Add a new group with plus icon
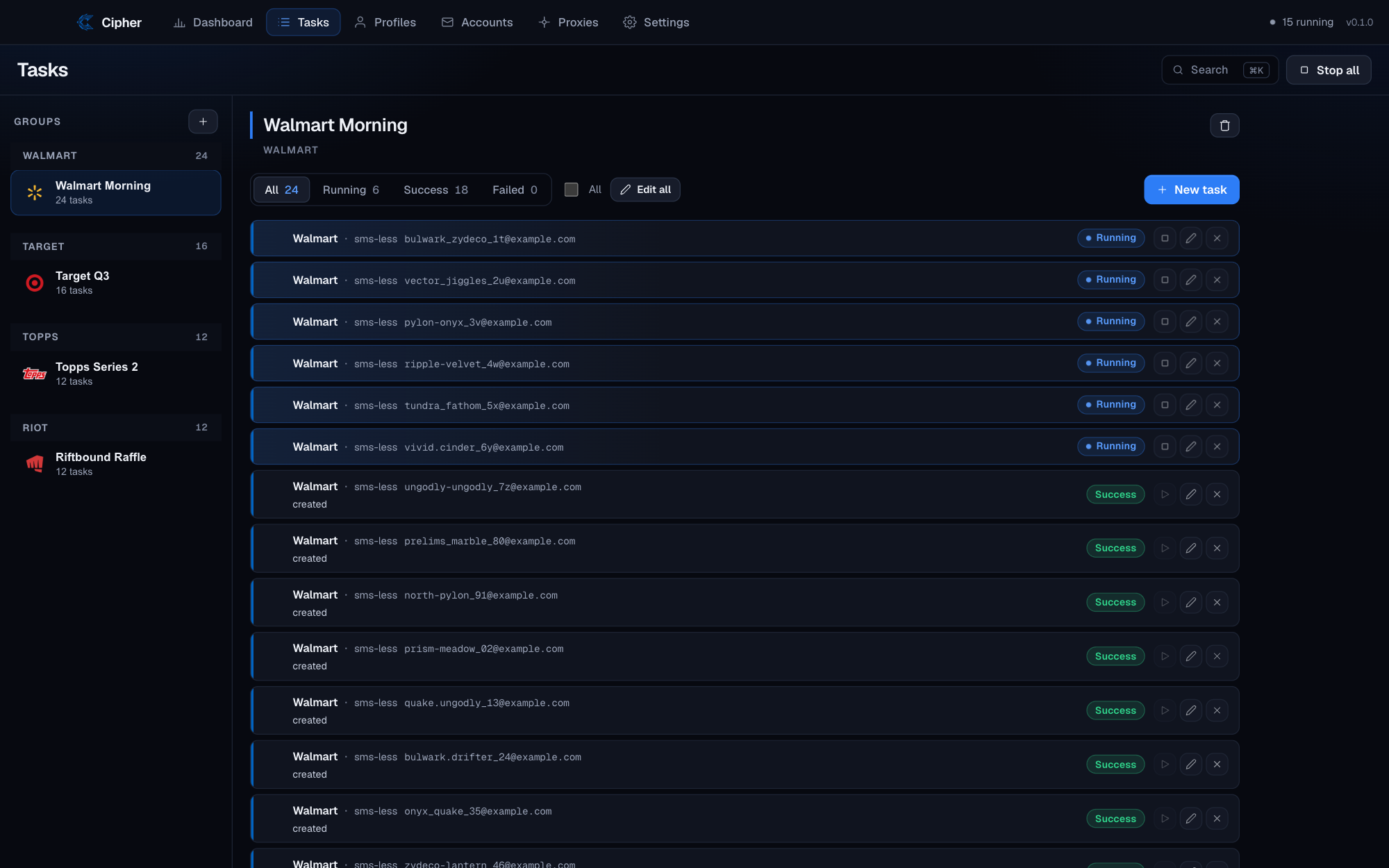 (203, 122)
